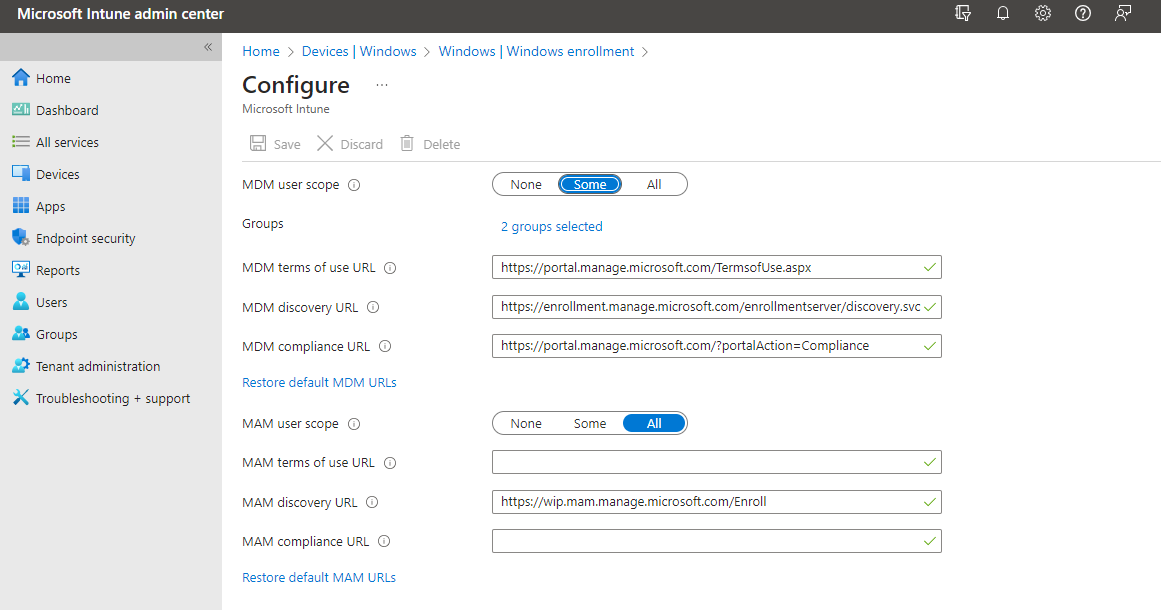Open the settings gear in top bar
The height and width of the screenshot is (610, 1161).
(1043, 13)
